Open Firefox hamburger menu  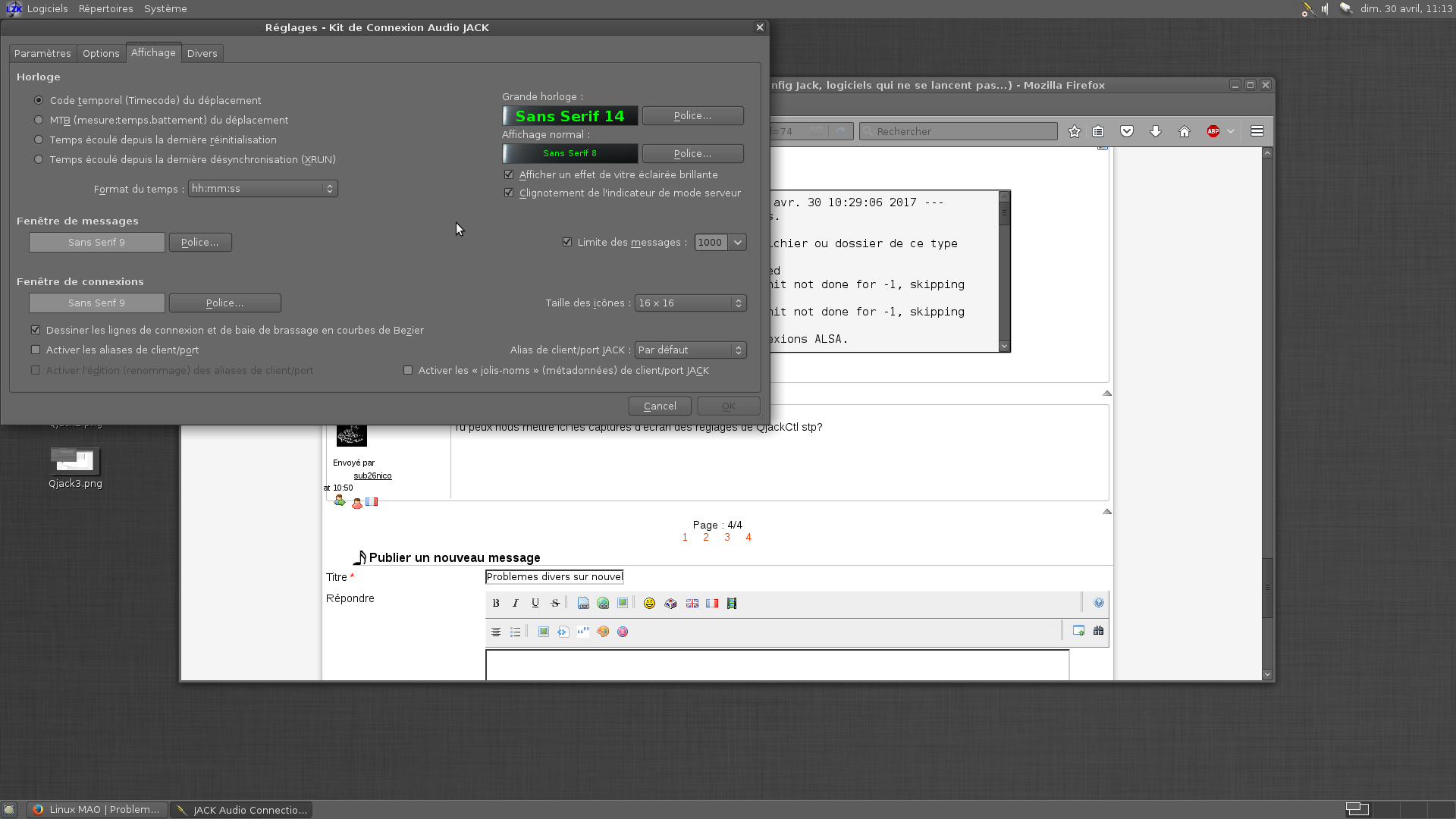click(1257, 132)
